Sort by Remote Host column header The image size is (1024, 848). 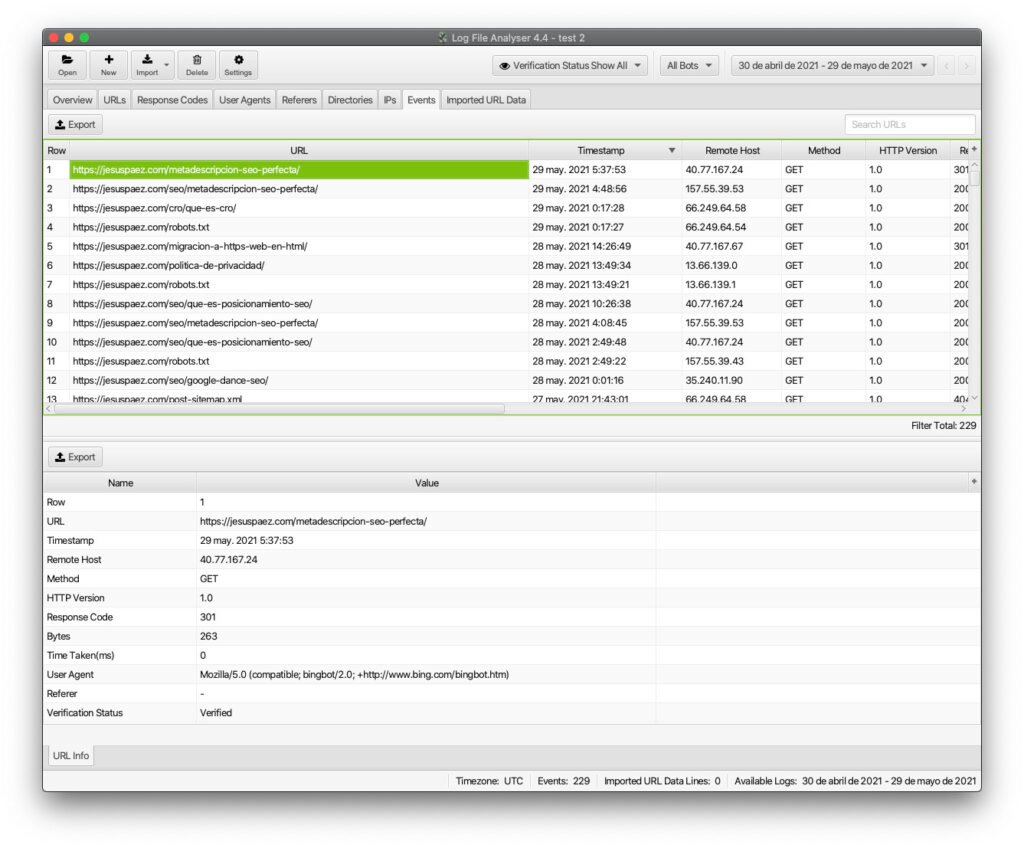(x=732, y=150)
